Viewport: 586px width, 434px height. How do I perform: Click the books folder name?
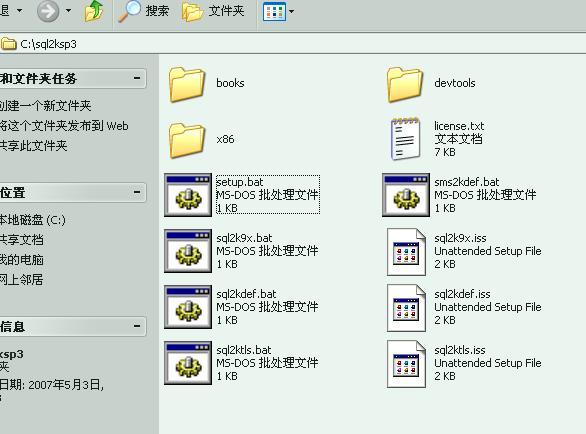click(x=230, y=83)
